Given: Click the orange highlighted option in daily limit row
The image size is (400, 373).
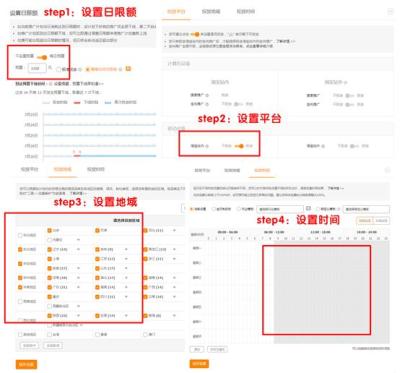Looking at the screenshot, I should [101, 69].
